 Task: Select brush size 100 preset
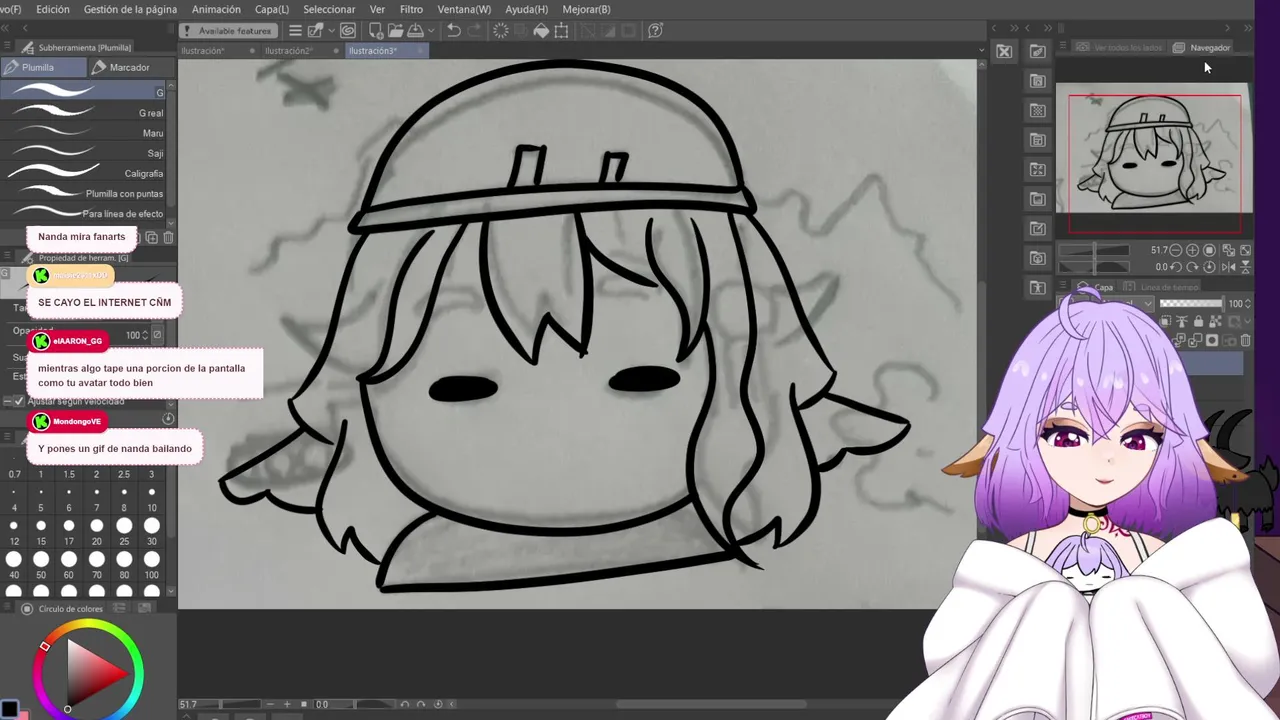152,566
